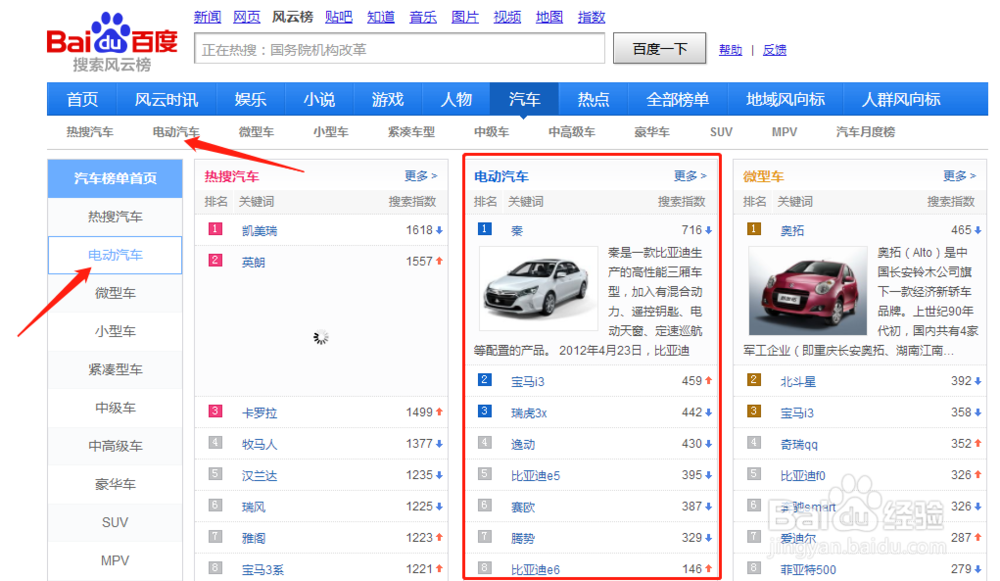Screen dimensions: 1000x581
Task: Choose 电动汽车 in the left sidebar
Action: pos(115,255)
